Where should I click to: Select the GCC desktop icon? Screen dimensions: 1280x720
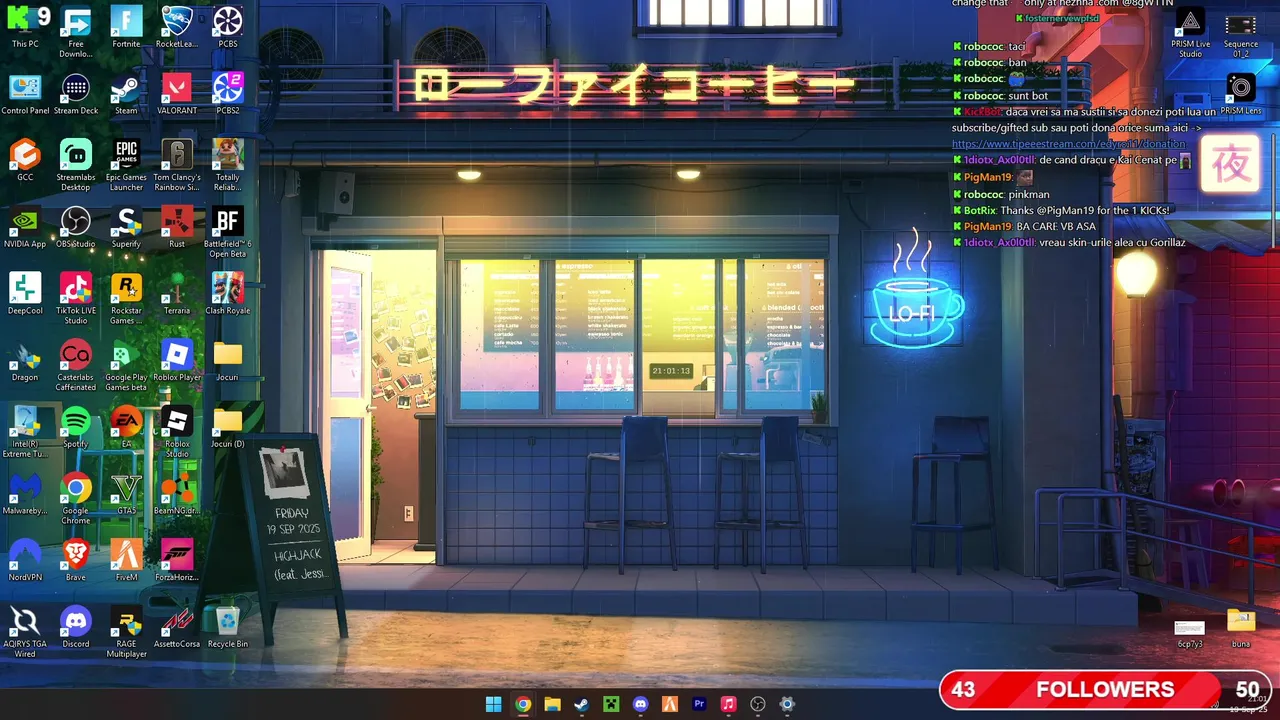click(25, 161)
